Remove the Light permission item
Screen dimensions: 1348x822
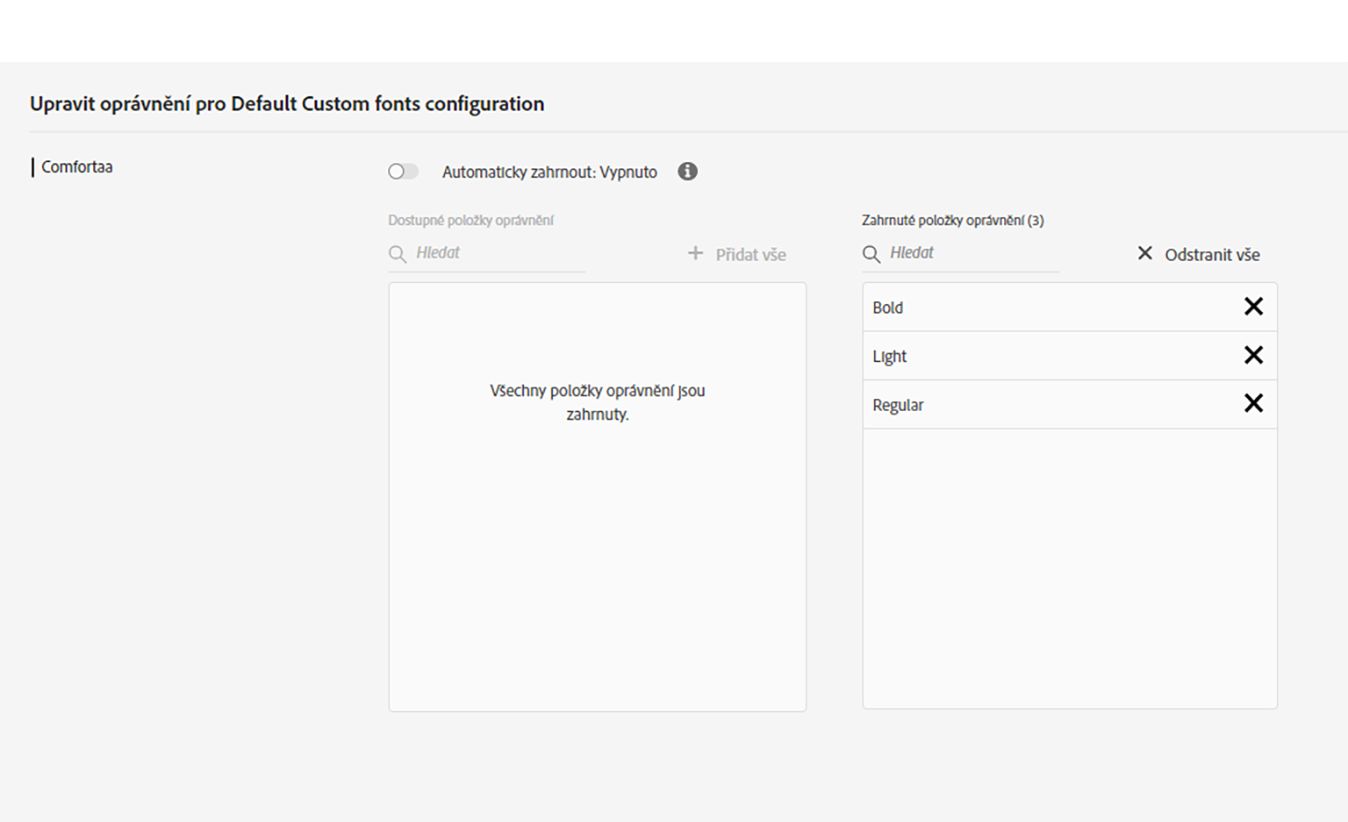1253,355
